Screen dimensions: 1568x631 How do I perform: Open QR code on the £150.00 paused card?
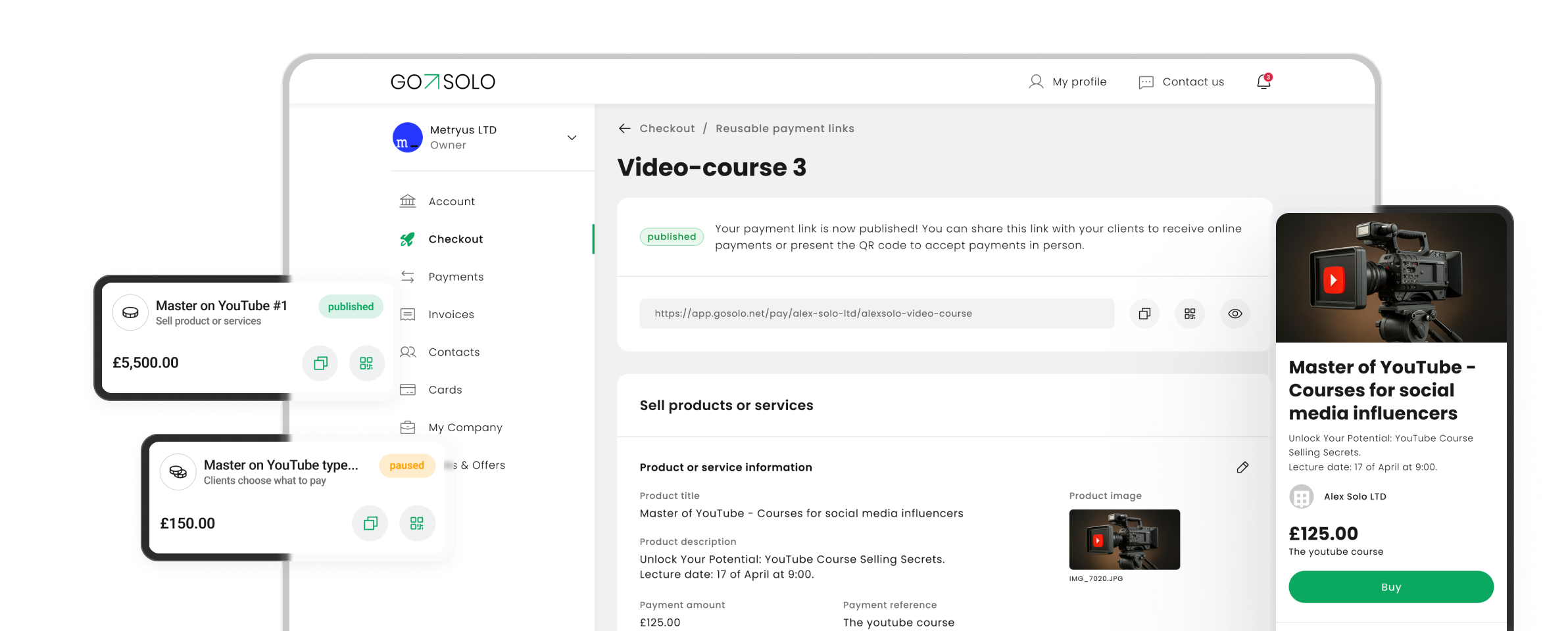pos(417,523)
